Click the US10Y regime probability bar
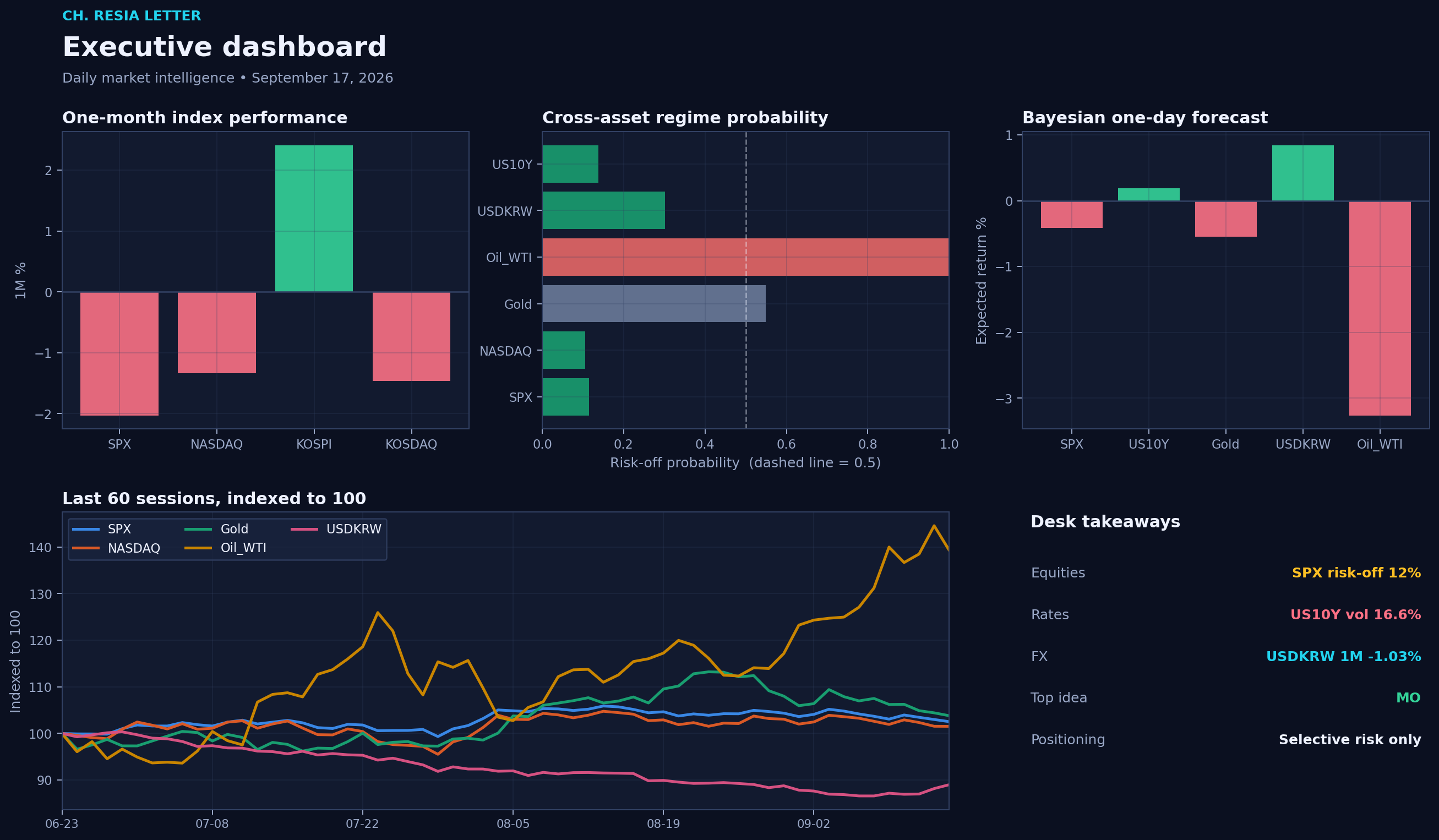 (x=570, y=165)
